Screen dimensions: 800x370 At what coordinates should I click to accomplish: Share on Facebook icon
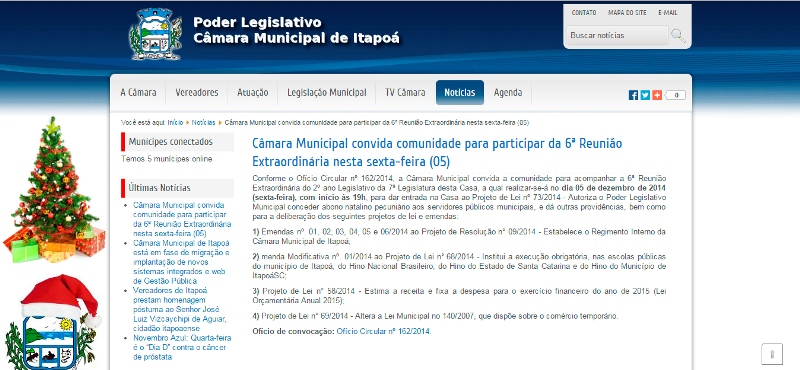pos(633,95)
